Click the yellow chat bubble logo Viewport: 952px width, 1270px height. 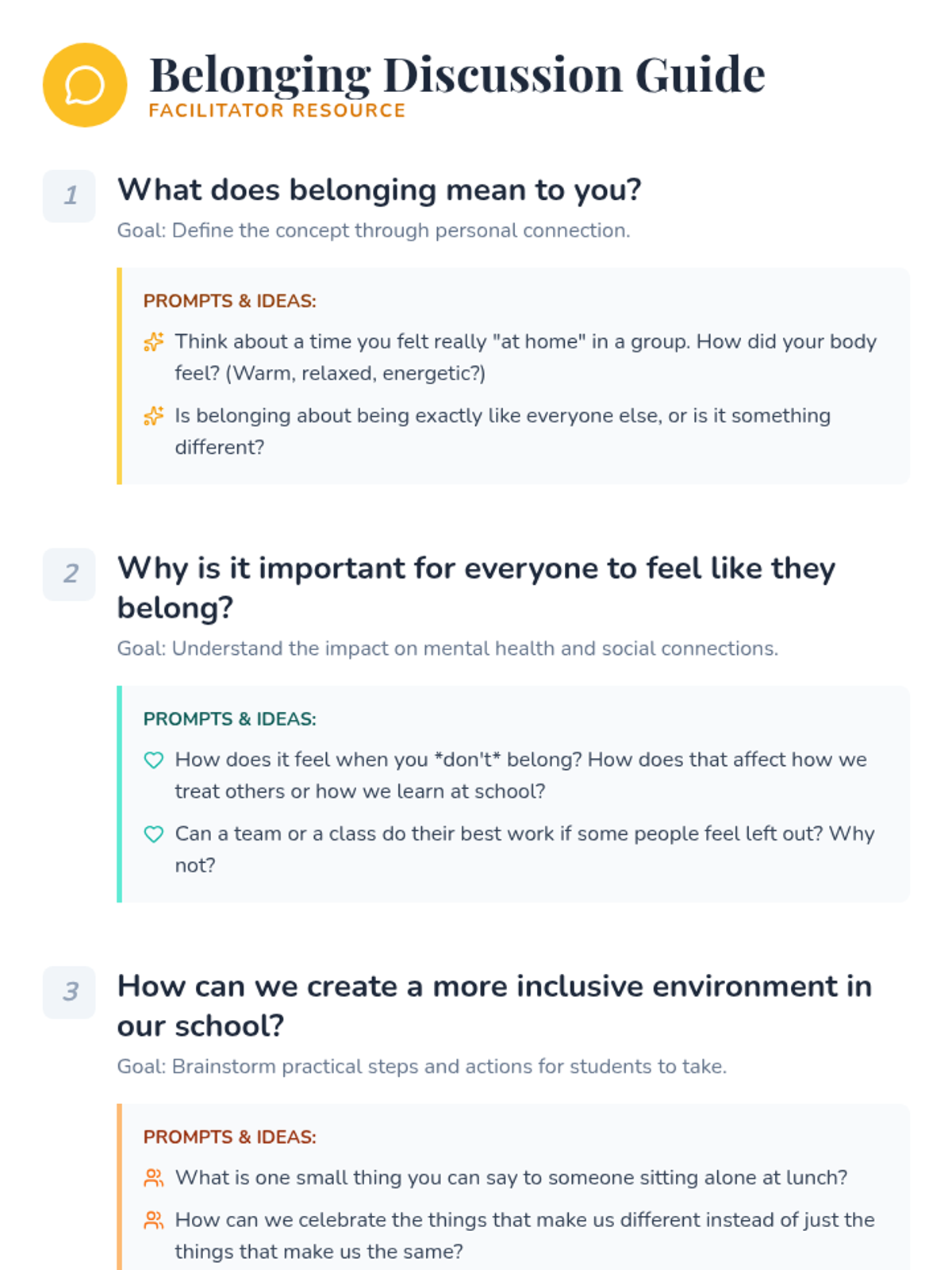coord(85,85)
